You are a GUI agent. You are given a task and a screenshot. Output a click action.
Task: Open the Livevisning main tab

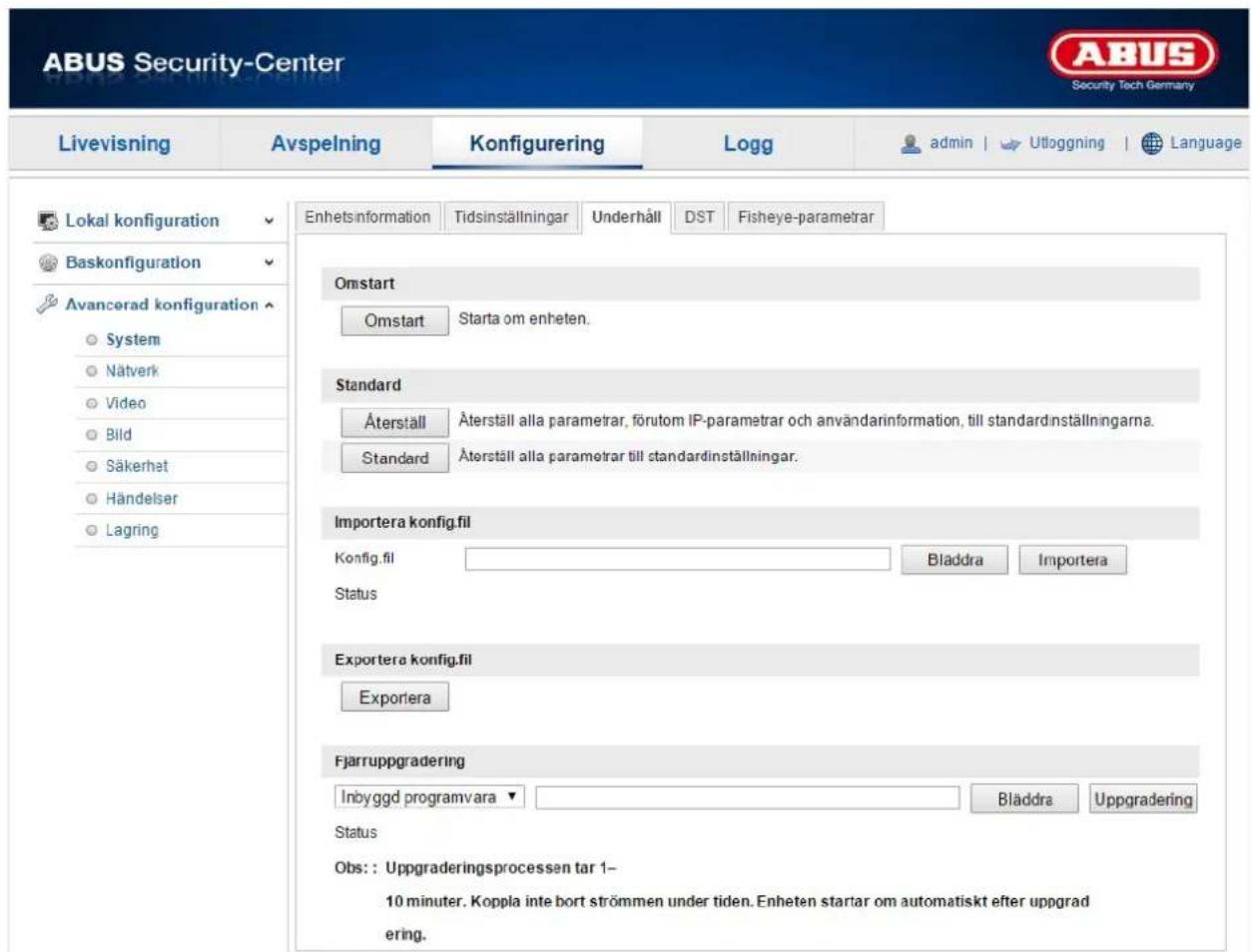114,144
